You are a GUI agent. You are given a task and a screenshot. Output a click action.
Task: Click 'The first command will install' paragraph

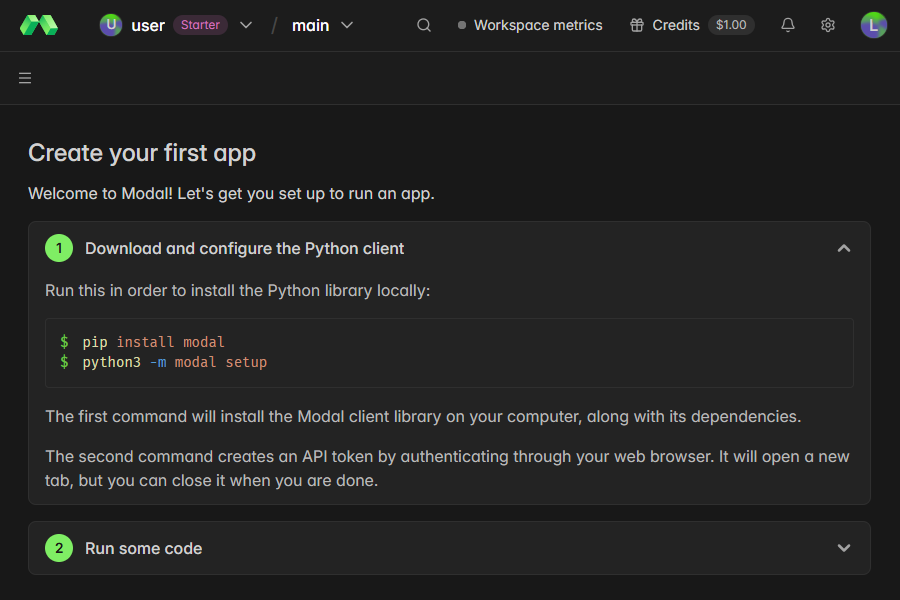coord(423,416)
